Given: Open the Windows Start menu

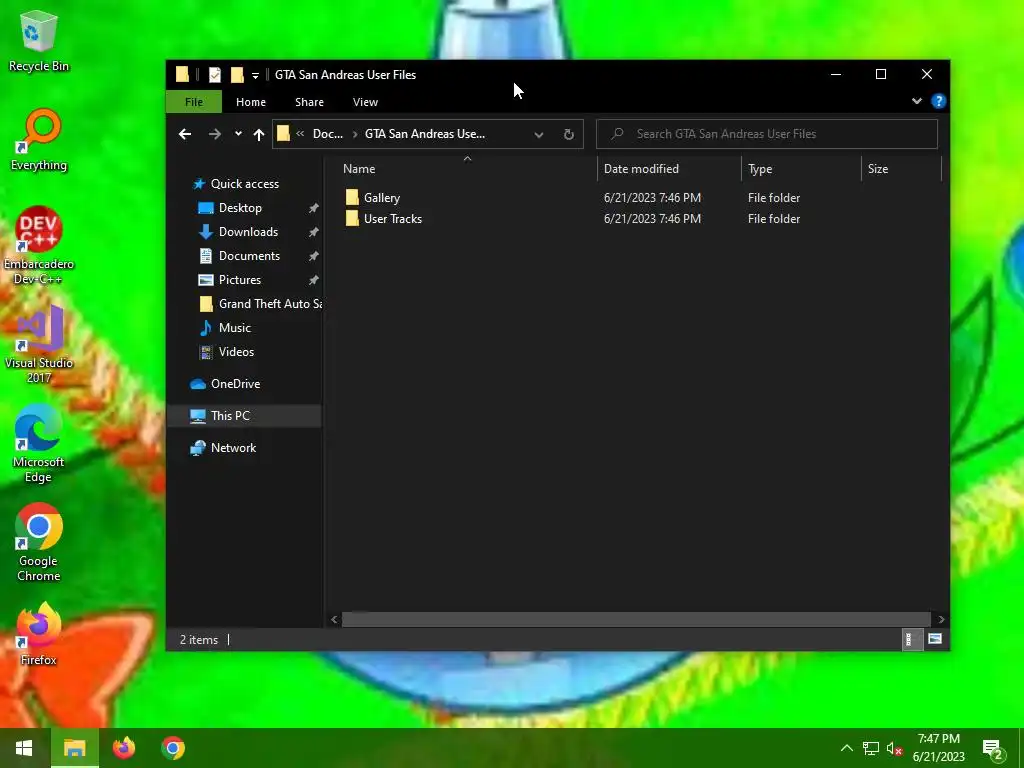Looking at the screenshot, I should pyautogui.click(x=24, y=748).
